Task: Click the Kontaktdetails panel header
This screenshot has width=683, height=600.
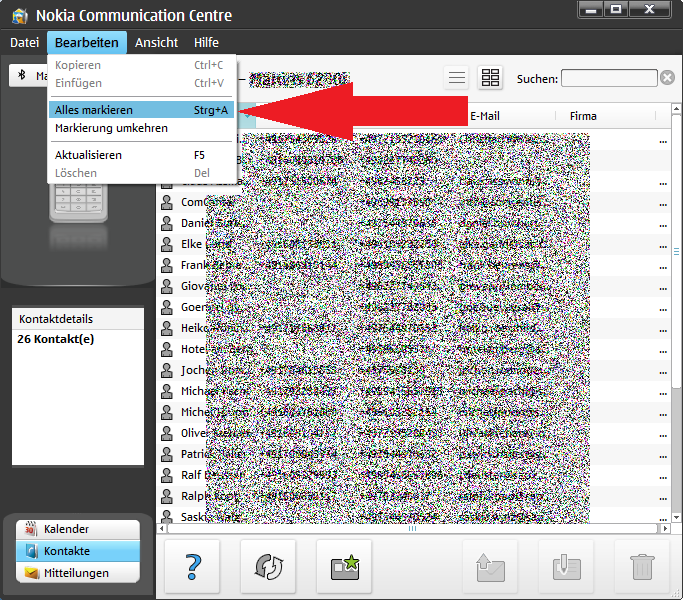Action: click(78, 319)
